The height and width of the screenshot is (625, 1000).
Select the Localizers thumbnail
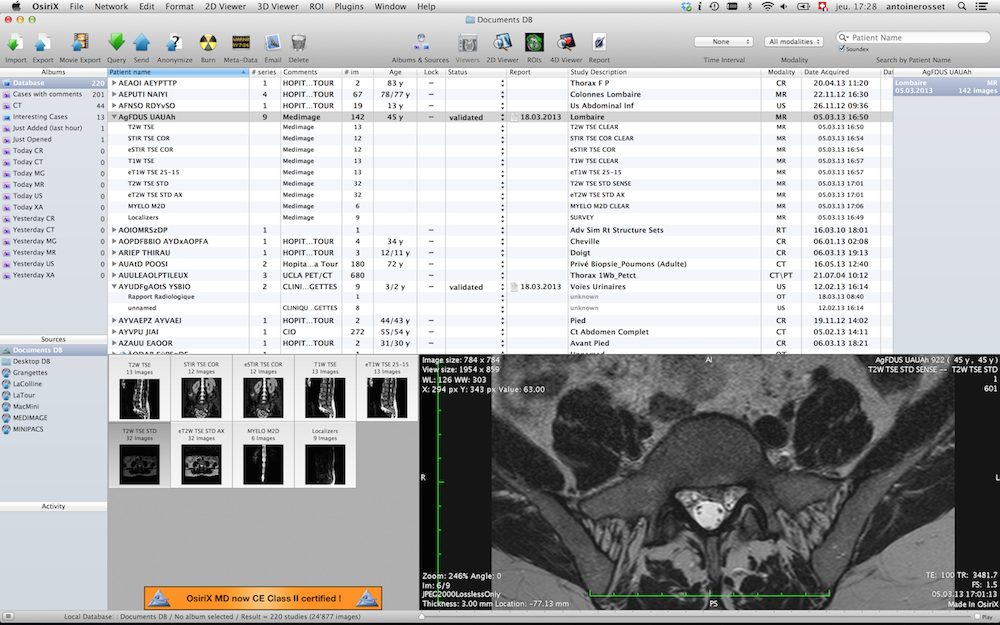325,455
